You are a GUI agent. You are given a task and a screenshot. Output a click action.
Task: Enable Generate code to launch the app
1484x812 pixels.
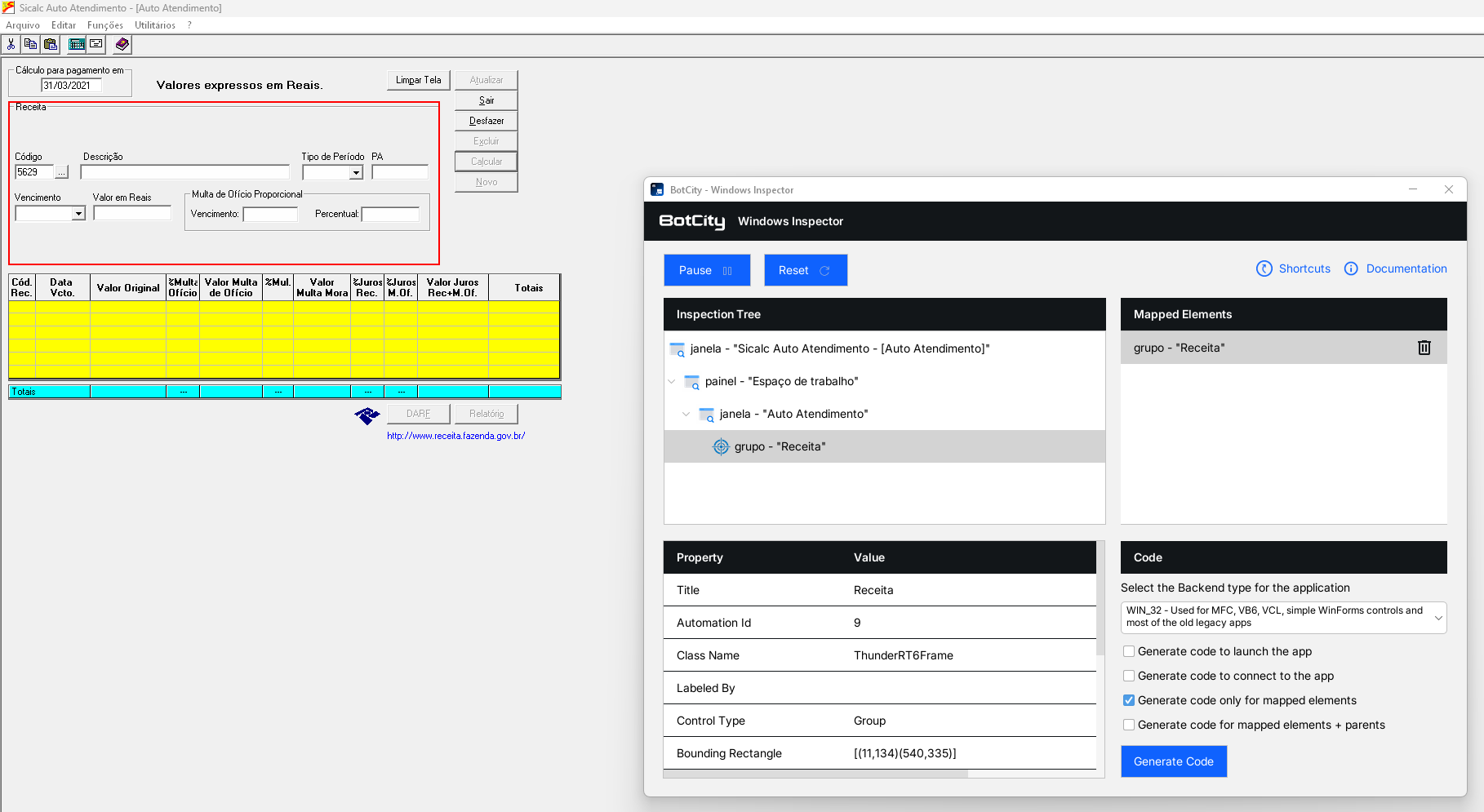(1129, 651)
